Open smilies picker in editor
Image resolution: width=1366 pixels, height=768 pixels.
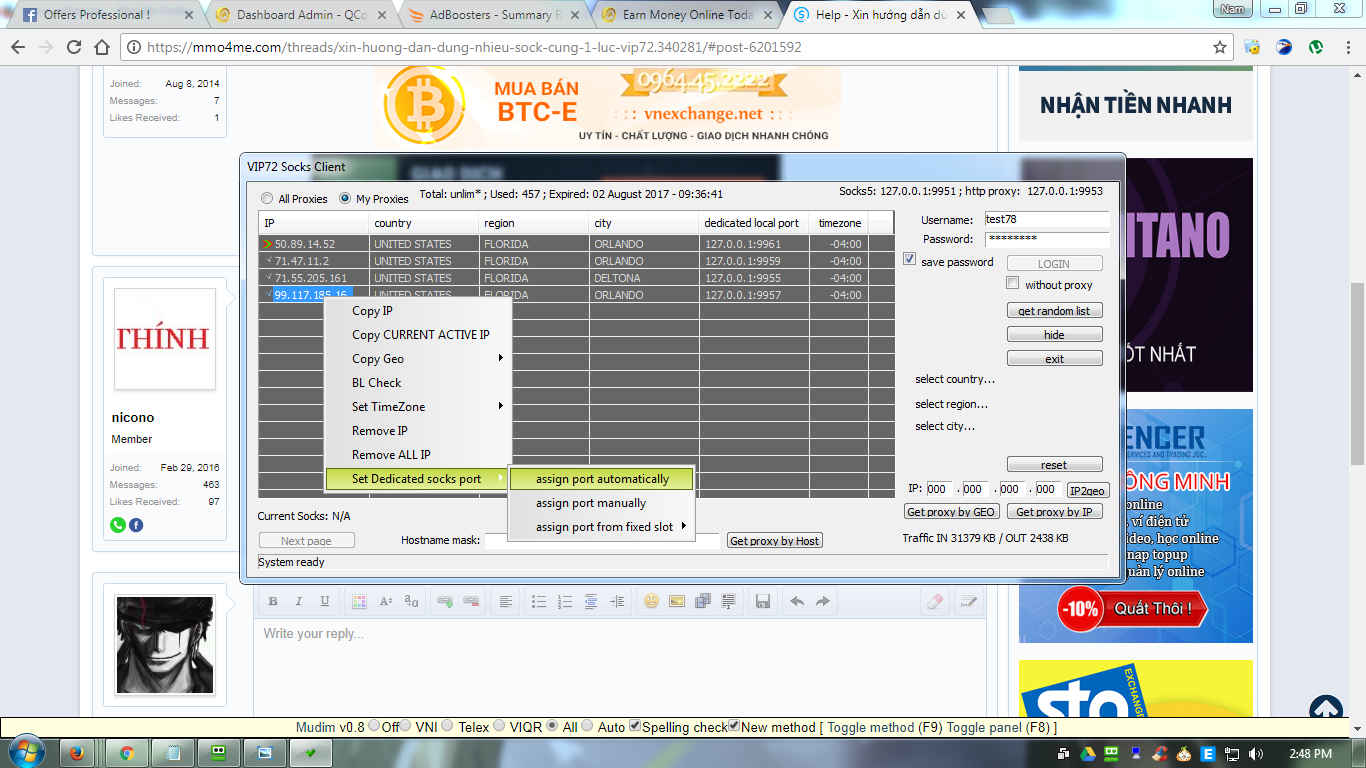651,601
